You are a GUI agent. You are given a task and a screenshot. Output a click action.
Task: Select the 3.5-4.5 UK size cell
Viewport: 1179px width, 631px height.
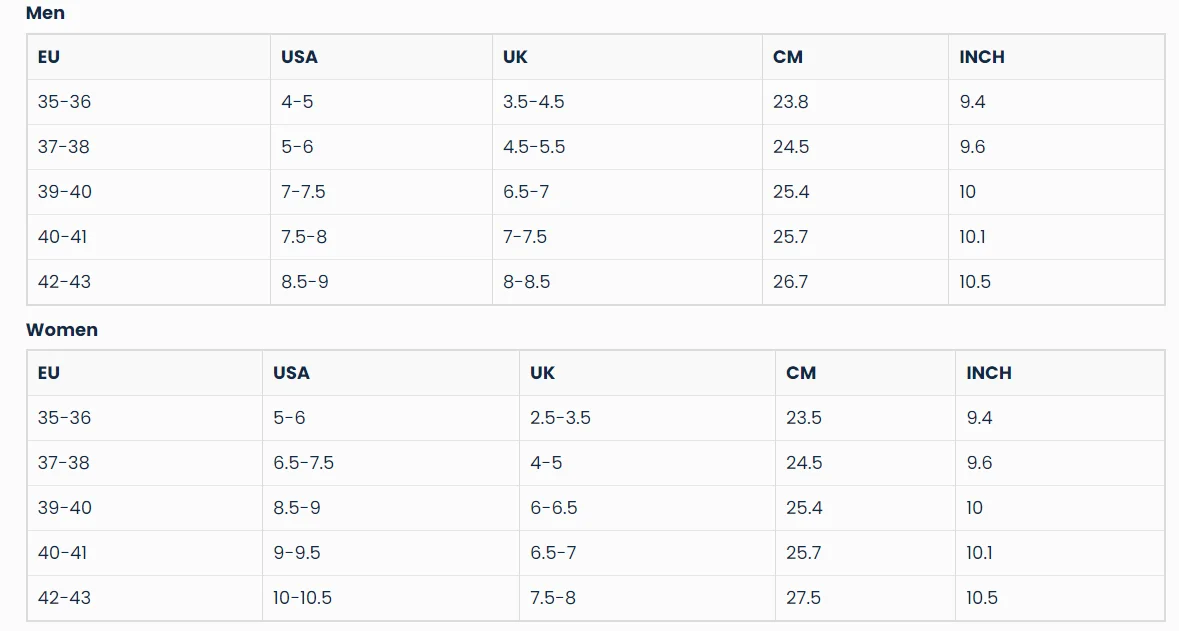[533, 102]
